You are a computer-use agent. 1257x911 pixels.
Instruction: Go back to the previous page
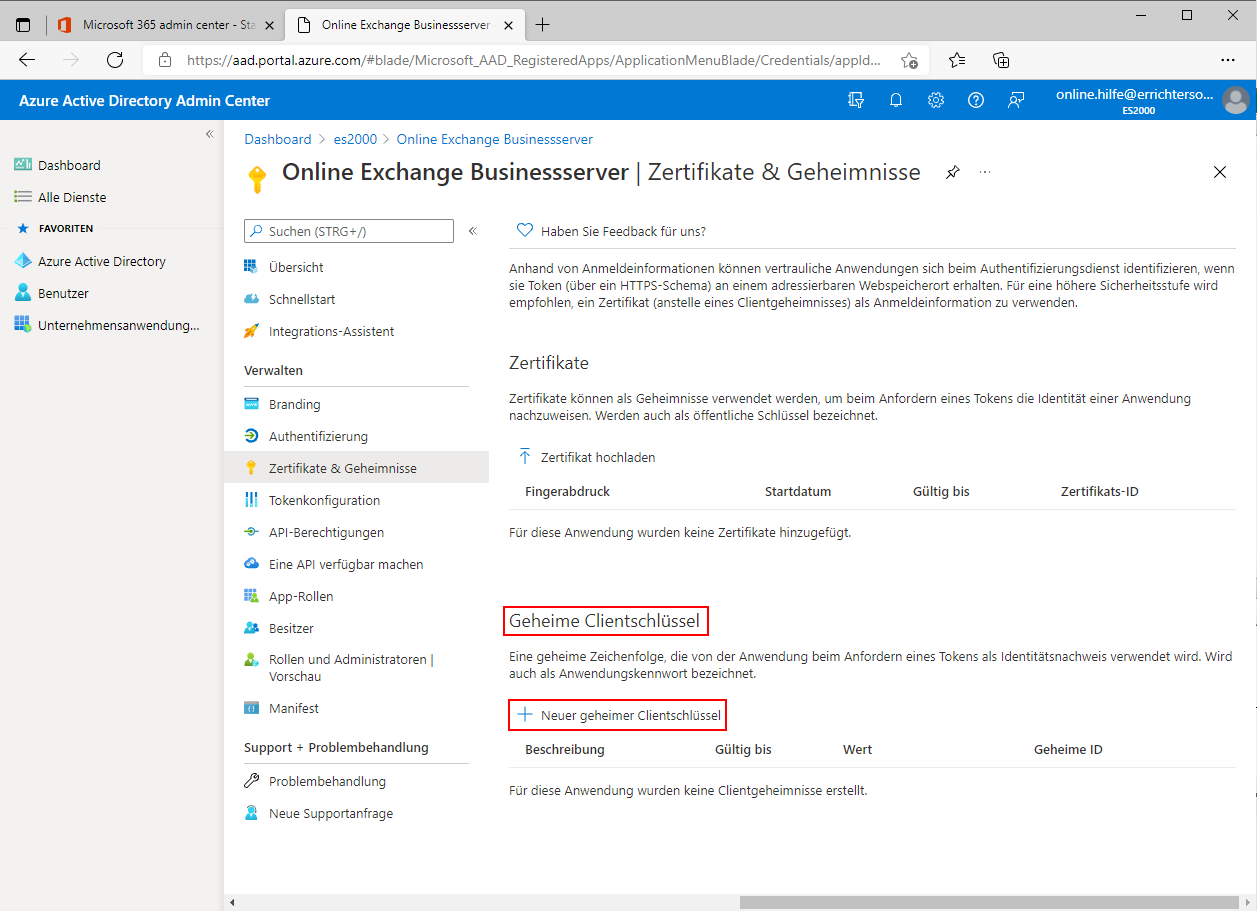click(x=27, y=60)
